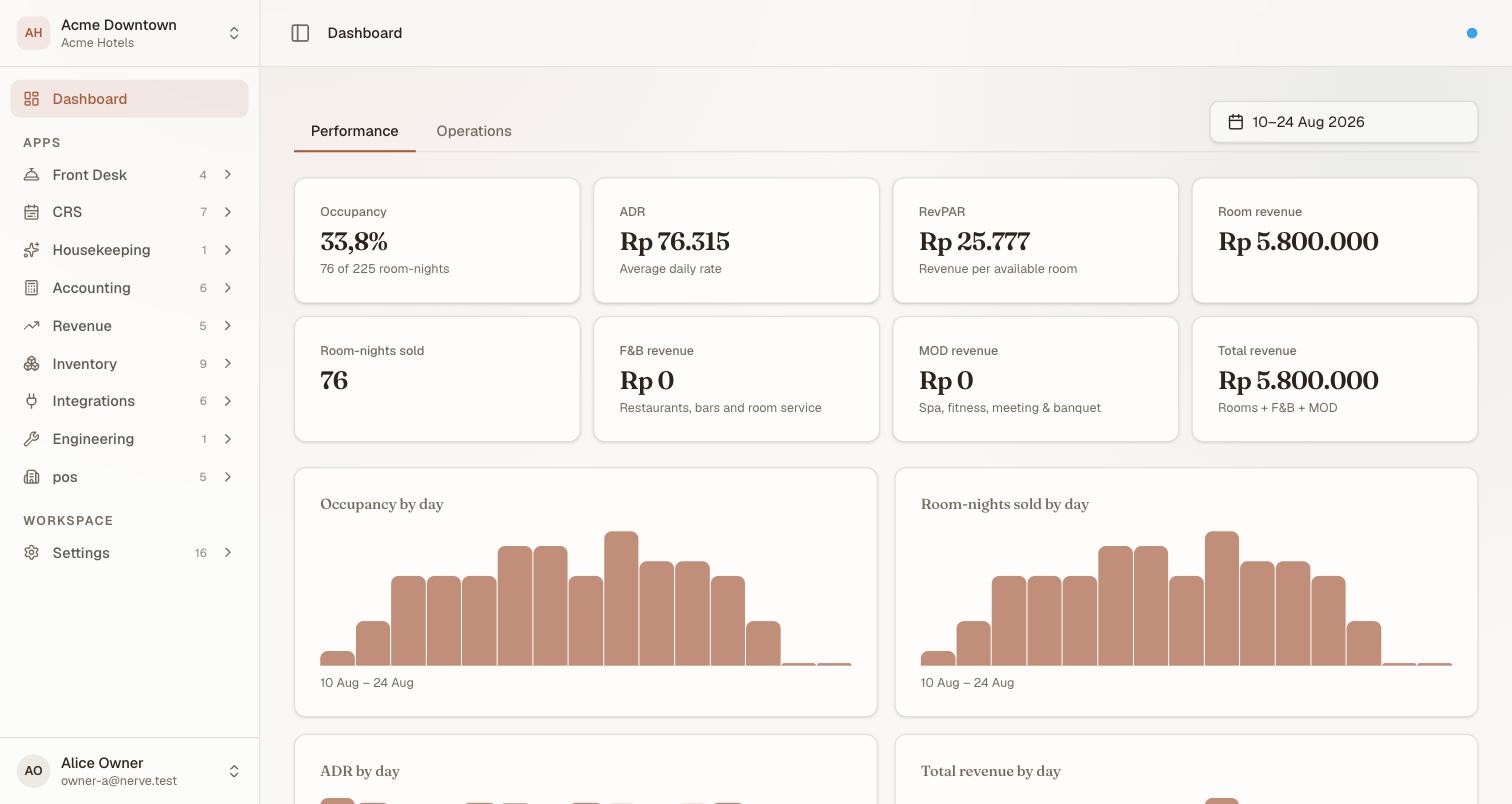Click the Room revenue card
This screenshot has width=1512, height=804.
(1335, 240)
